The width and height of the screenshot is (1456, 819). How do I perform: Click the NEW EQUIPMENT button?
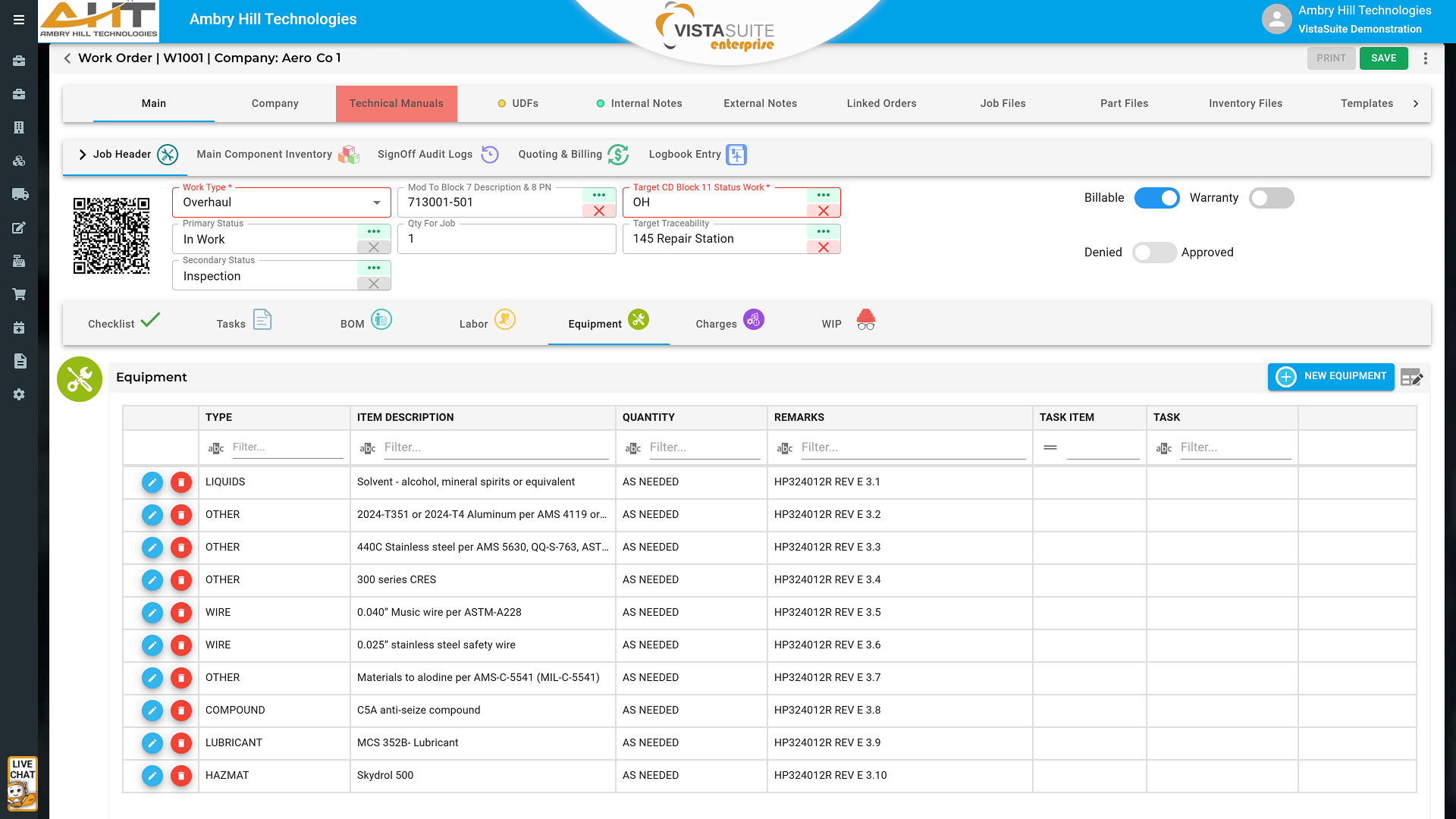pyautogui.click(x=1330, y=376)
